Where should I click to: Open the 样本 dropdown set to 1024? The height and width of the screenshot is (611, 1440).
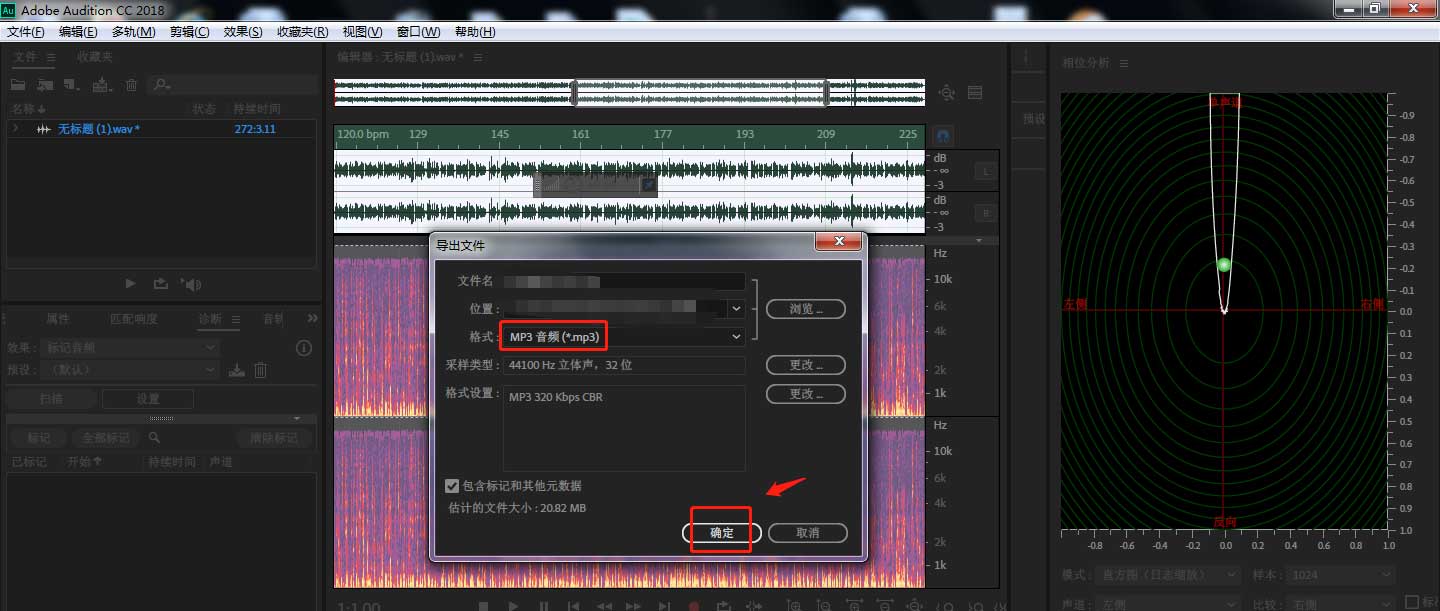(1338, 574)
